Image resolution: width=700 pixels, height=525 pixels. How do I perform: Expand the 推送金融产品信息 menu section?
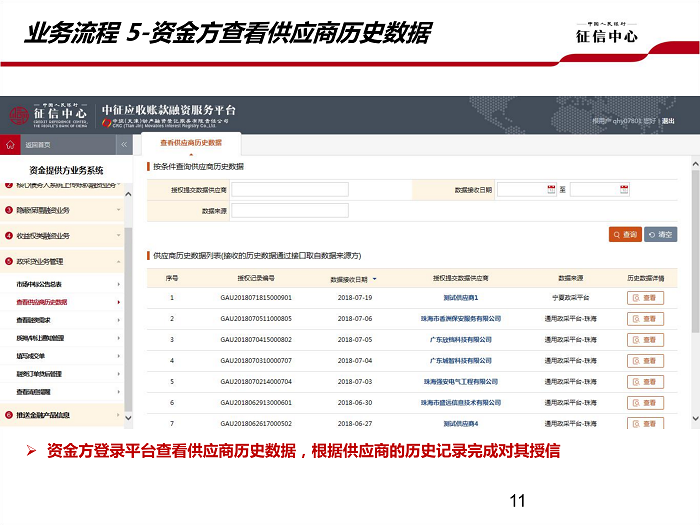[x=119, y=414]
